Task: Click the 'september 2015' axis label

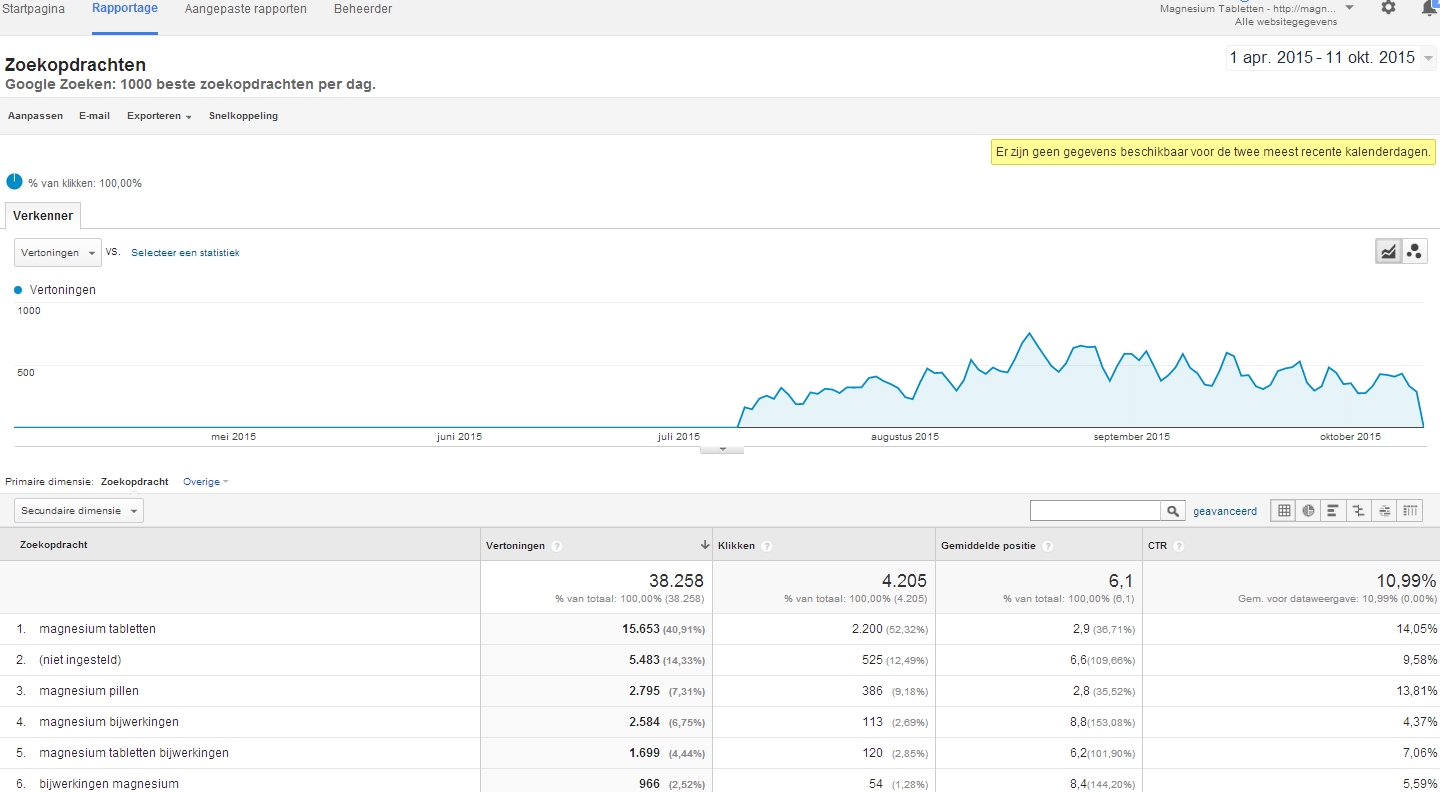Action: (1131, 437)
